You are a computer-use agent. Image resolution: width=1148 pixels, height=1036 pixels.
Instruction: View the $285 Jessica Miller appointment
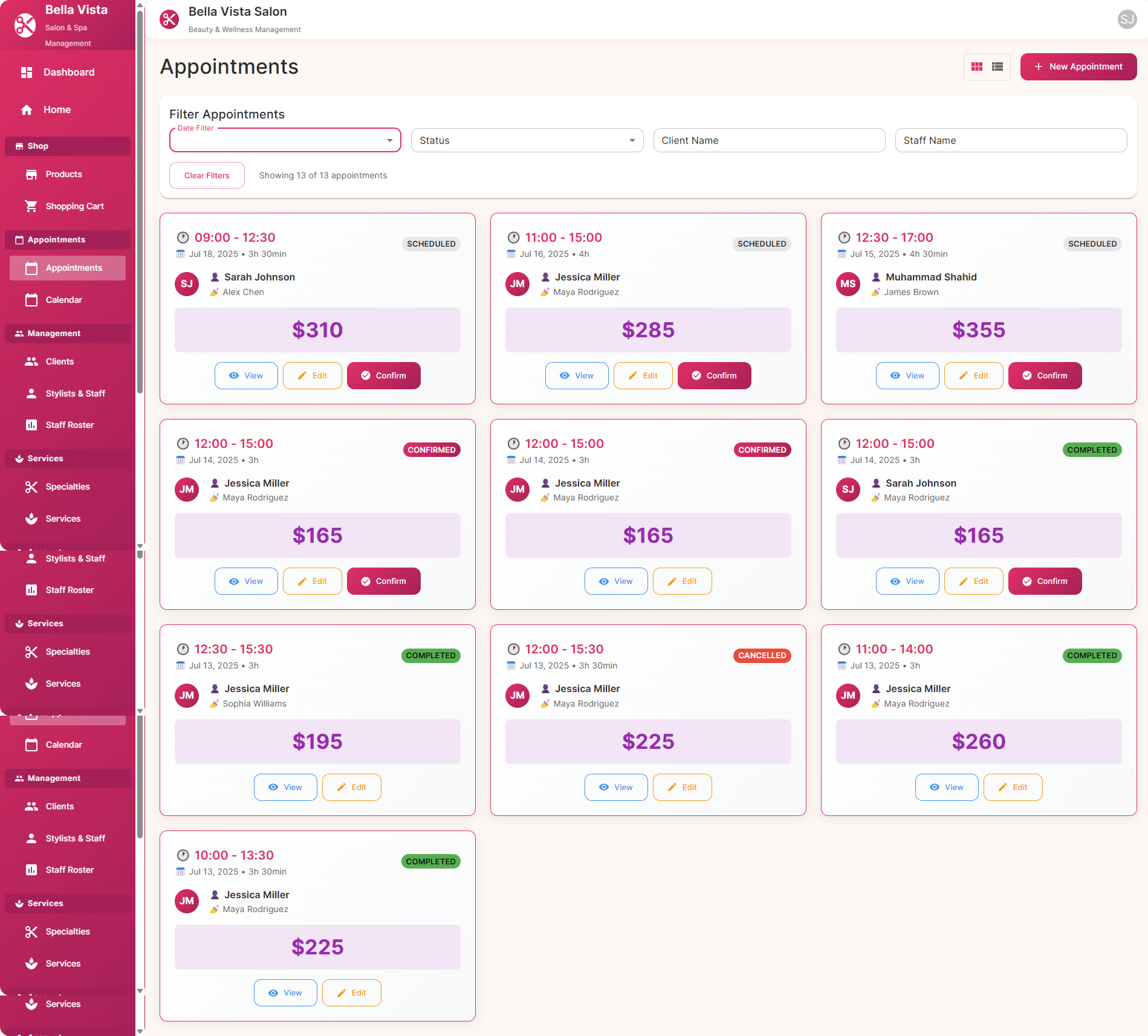[x=576, y=375]
